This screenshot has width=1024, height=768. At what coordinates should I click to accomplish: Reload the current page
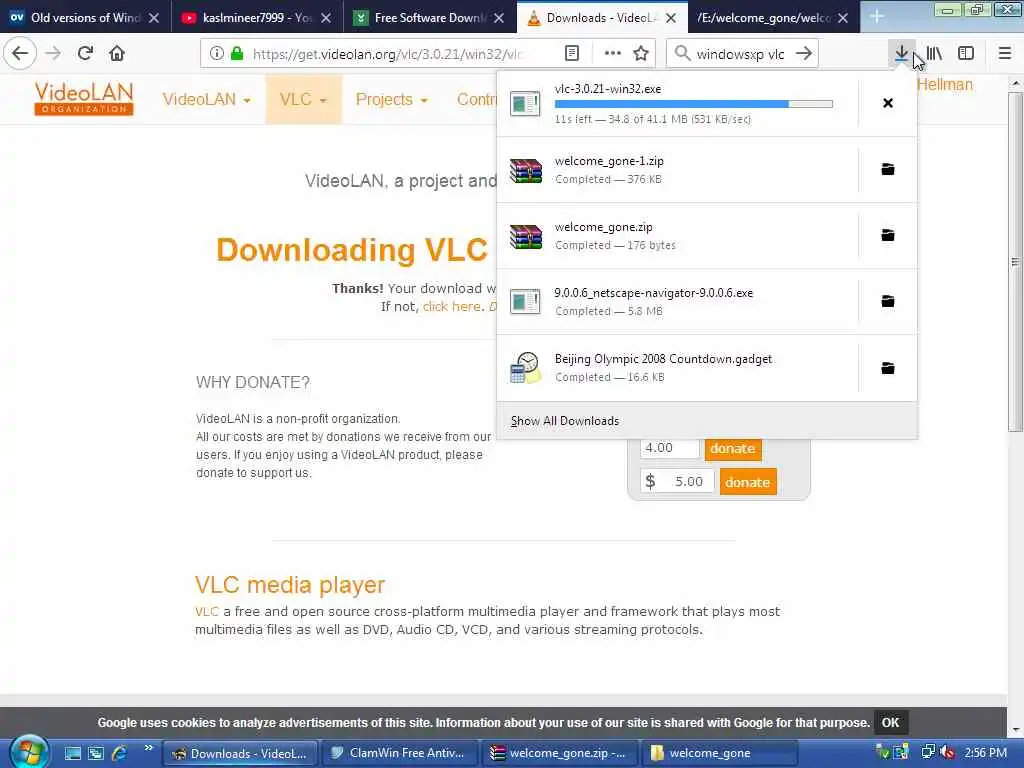coord(85,54)
